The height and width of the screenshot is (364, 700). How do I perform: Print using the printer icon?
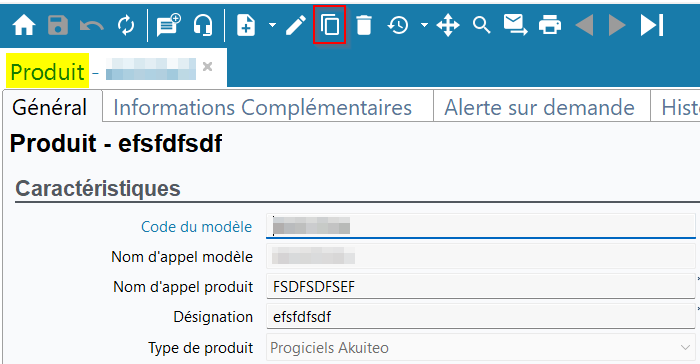pos(550,25)
